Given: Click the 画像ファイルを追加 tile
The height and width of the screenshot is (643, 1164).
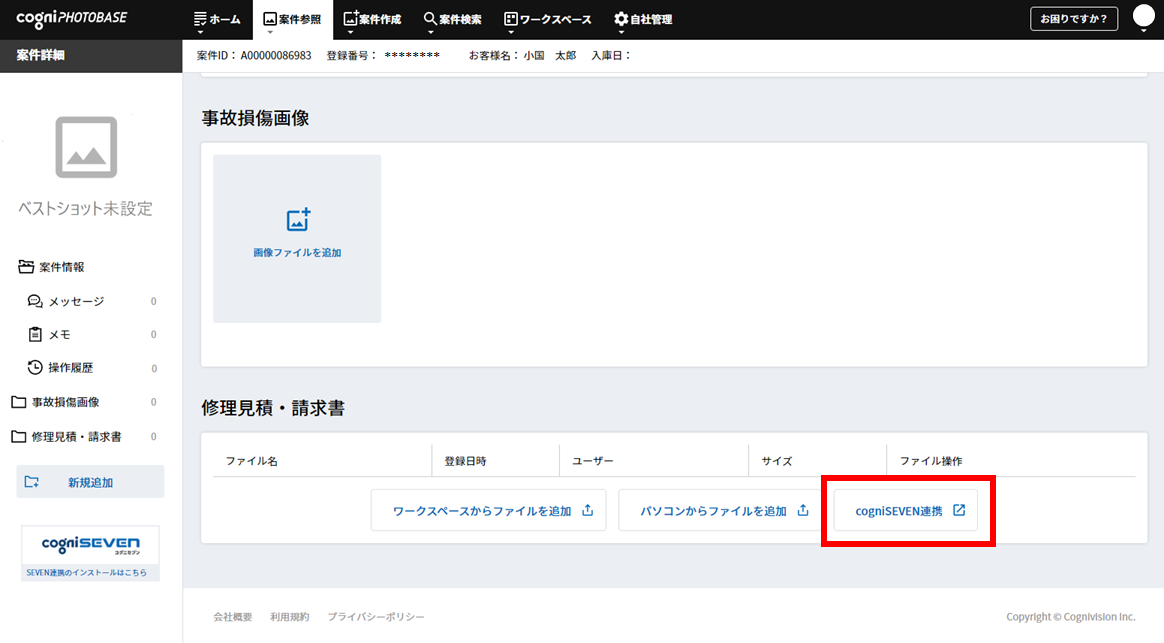Looking at the screenshot, I should coord(297,238).
